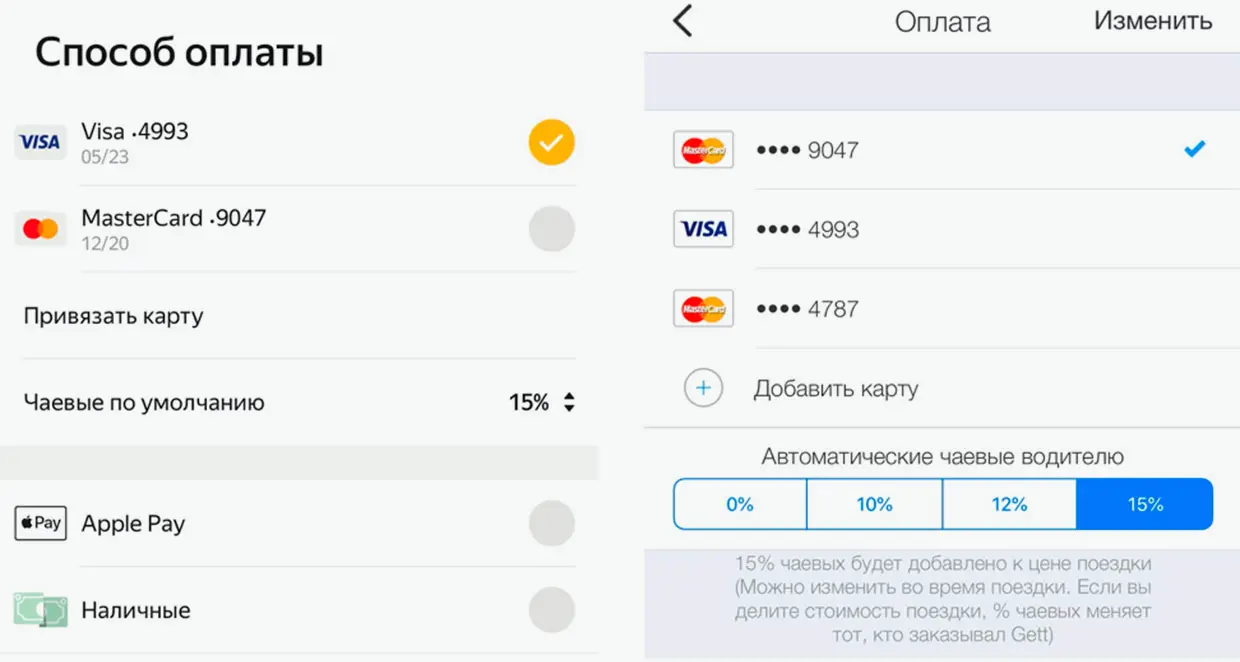The height and width of the screenshot is (662, 1240).
Task: Tap the back arrow in Оплата header
Action: click(x=683, y=21)
